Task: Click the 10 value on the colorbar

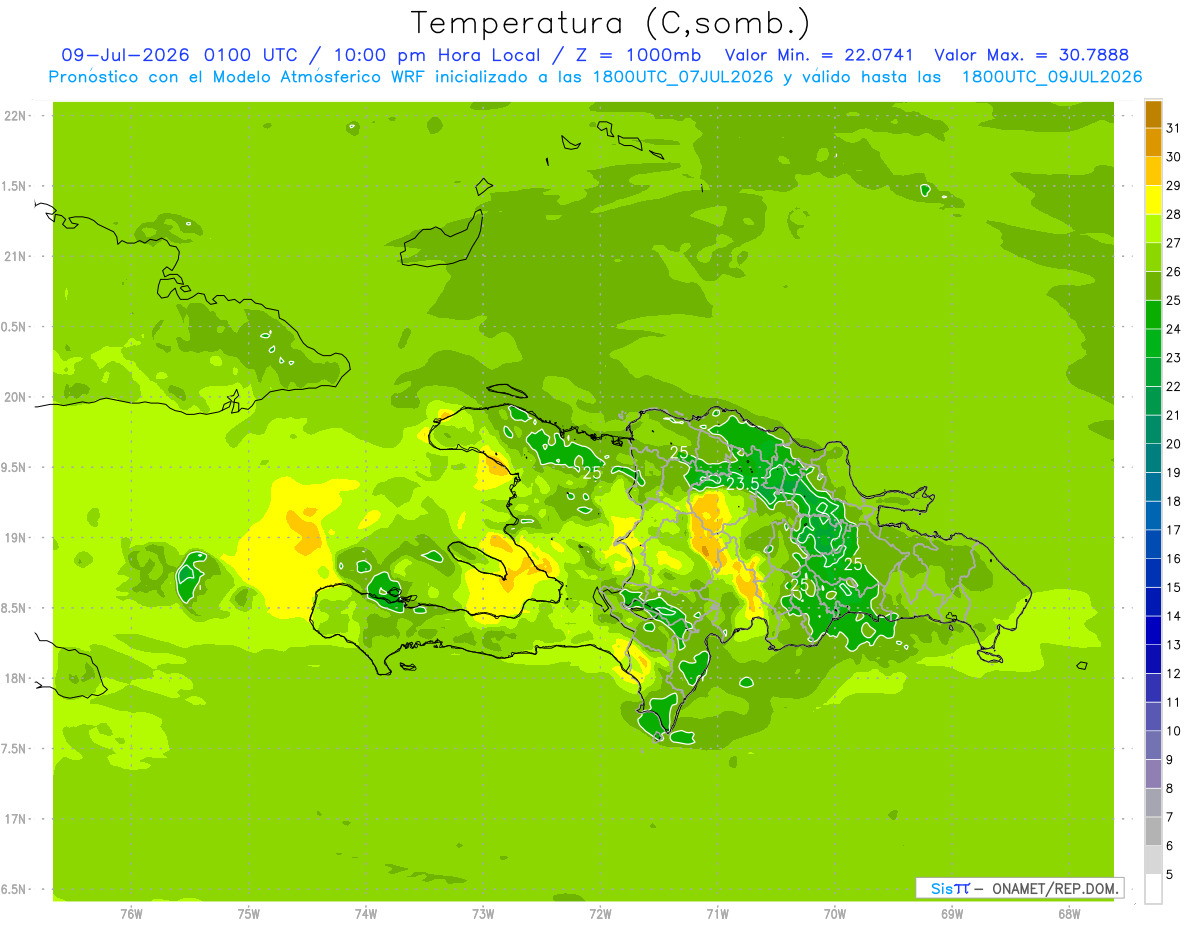Action: click(x=1174, y=731)
